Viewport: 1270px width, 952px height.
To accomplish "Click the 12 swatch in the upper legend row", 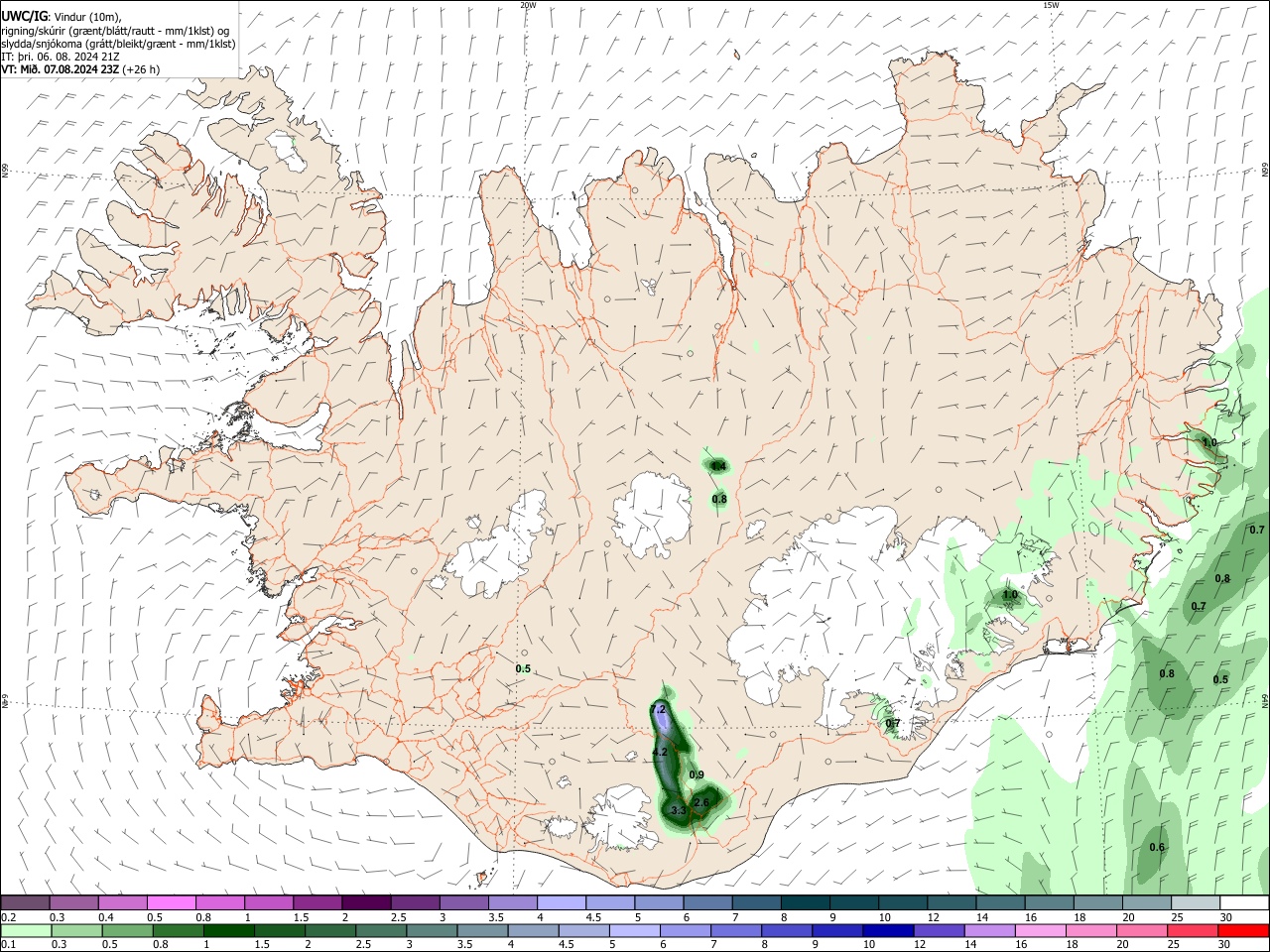I will tap(952, 902).
